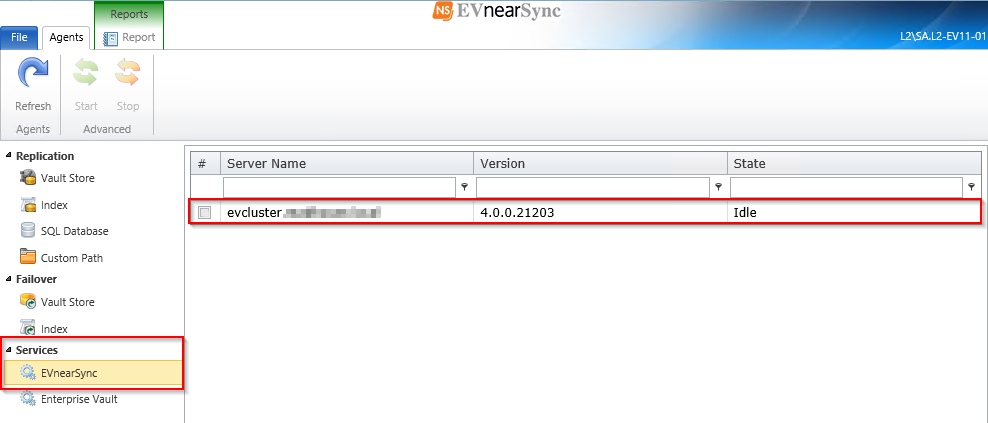
Task: Click the Idle state cell
Action: [x=854, y=213]
